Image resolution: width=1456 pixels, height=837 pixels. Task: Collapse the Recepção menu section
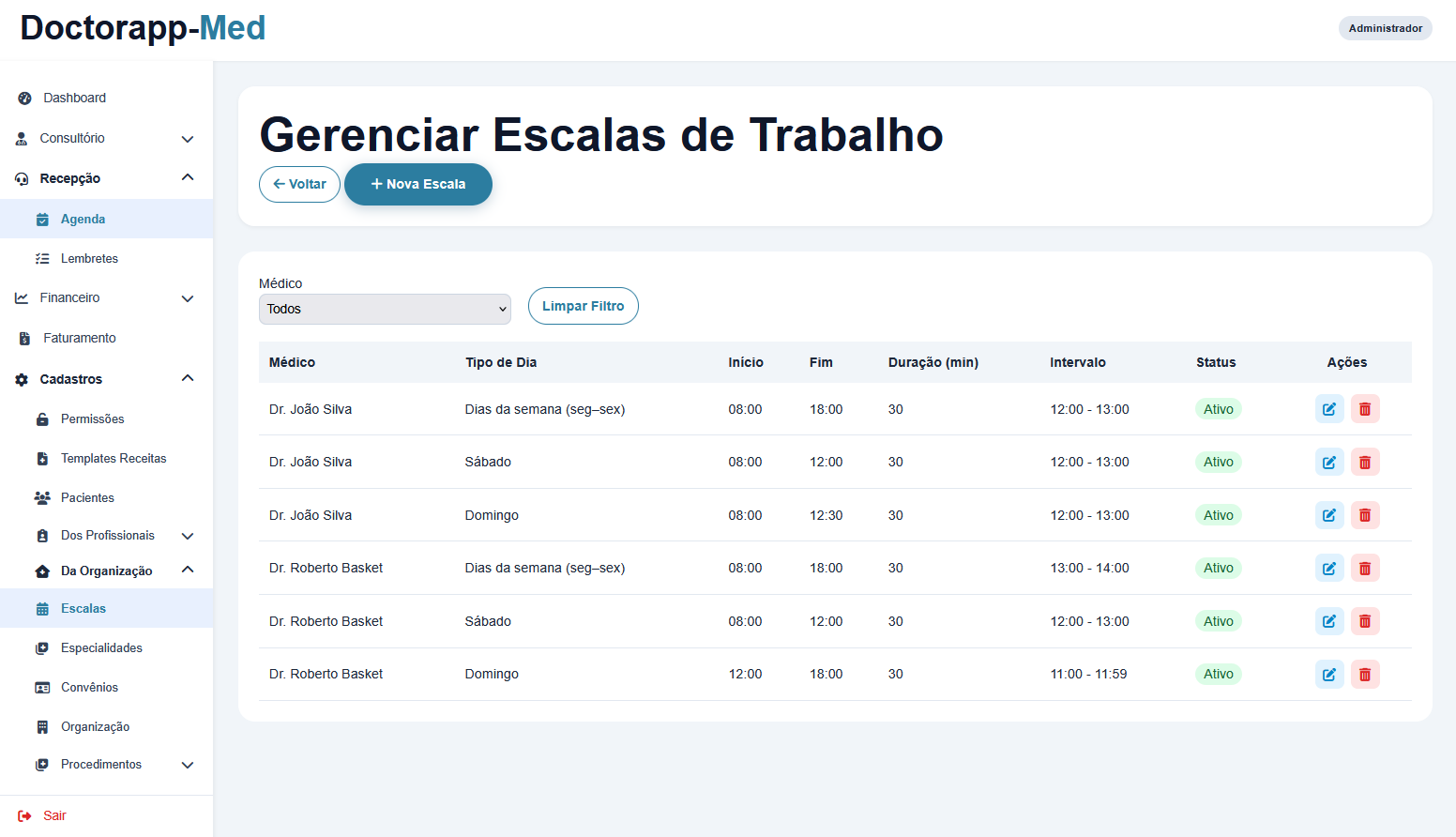click(x=106, y=178)
